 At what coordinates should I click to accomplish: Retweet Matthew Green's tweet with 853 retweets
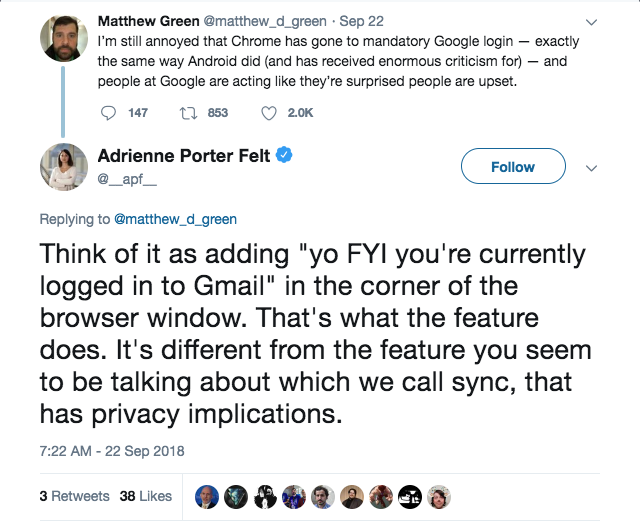click(186, 113)
